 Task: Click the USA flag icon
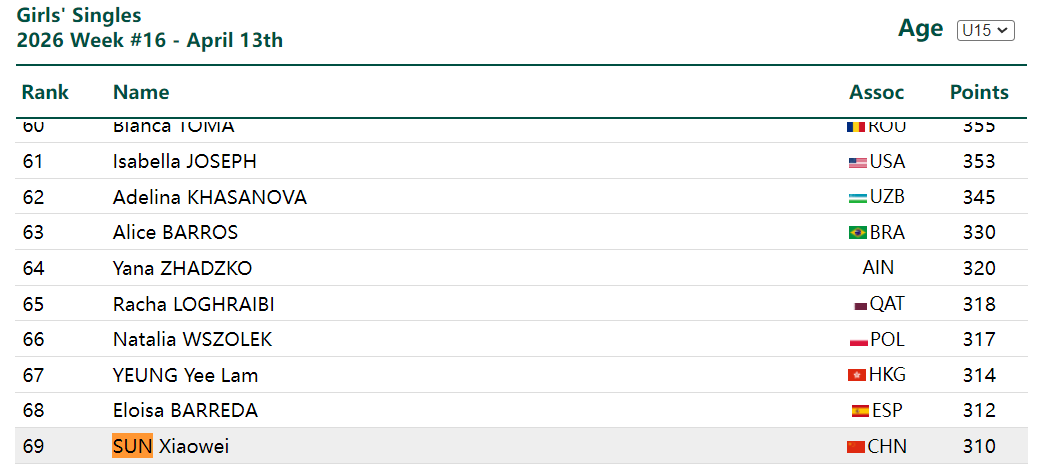tap(857, 162)
